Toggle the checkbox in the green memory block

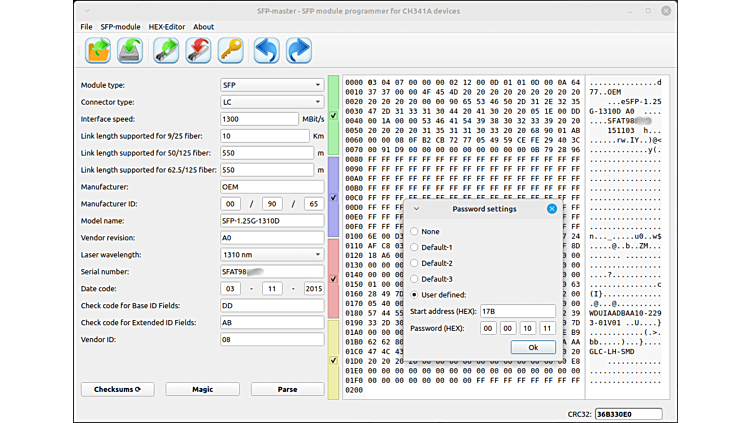click(x=334, y=116)
